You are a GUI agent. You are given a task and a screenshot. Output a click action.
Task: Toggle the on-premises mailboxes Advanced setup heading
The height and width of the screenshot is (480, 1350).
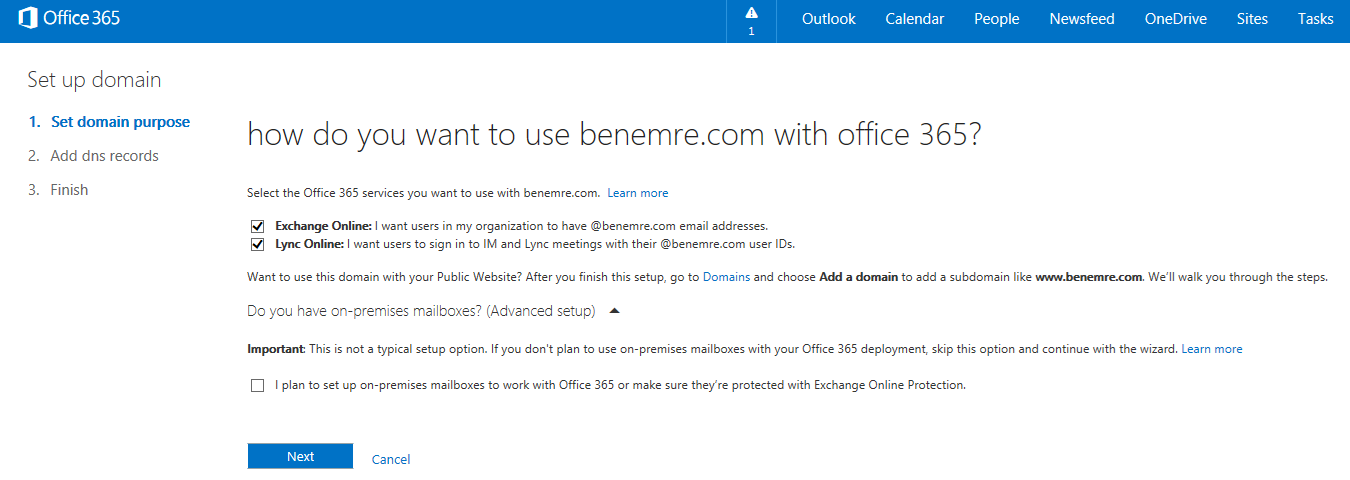coord(421,311)
